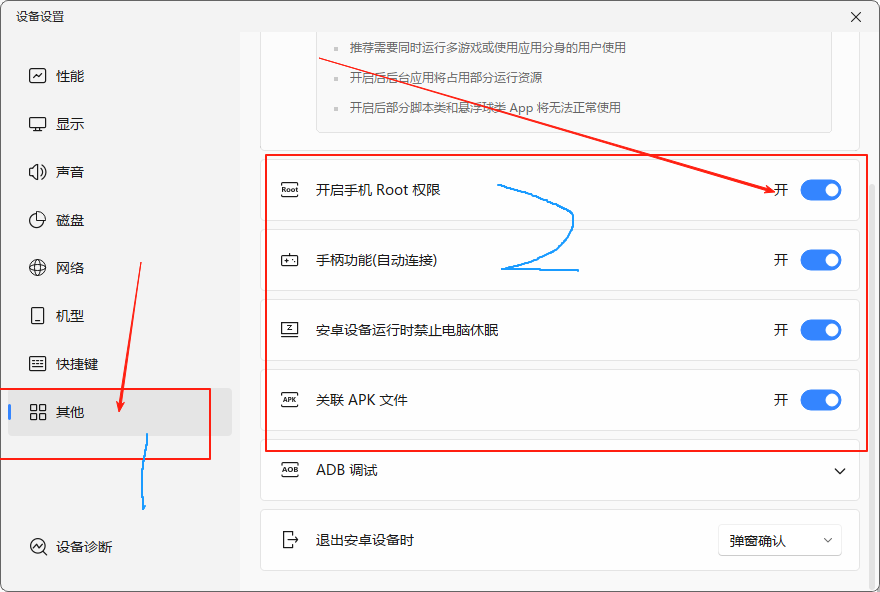Click the 安卓设备运行时禁止电脑休眠 label
The width and height of the screenshot is (880, 592).
(x=407, y=330)
